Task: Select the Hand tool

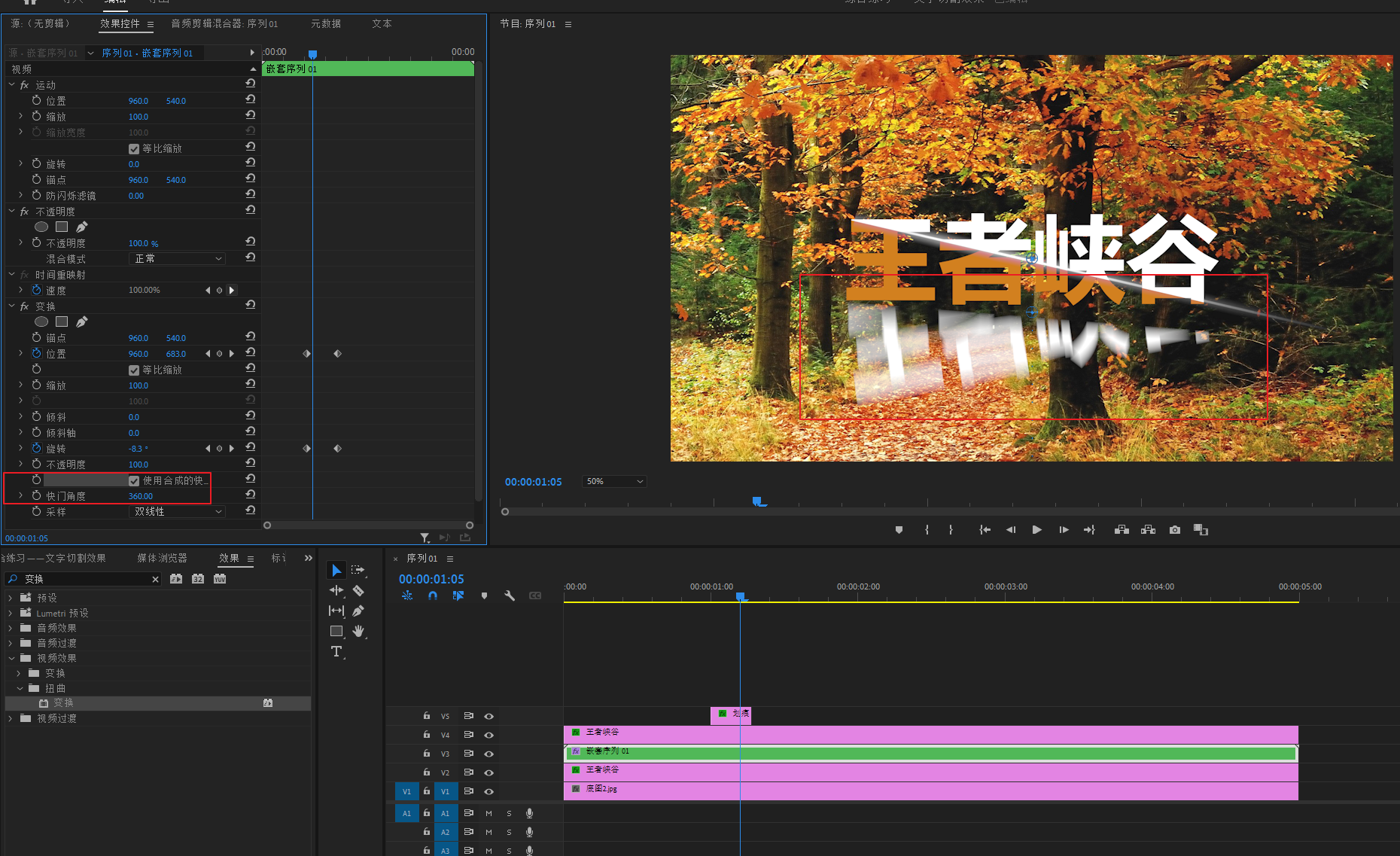Action: [x=359, y=631]
